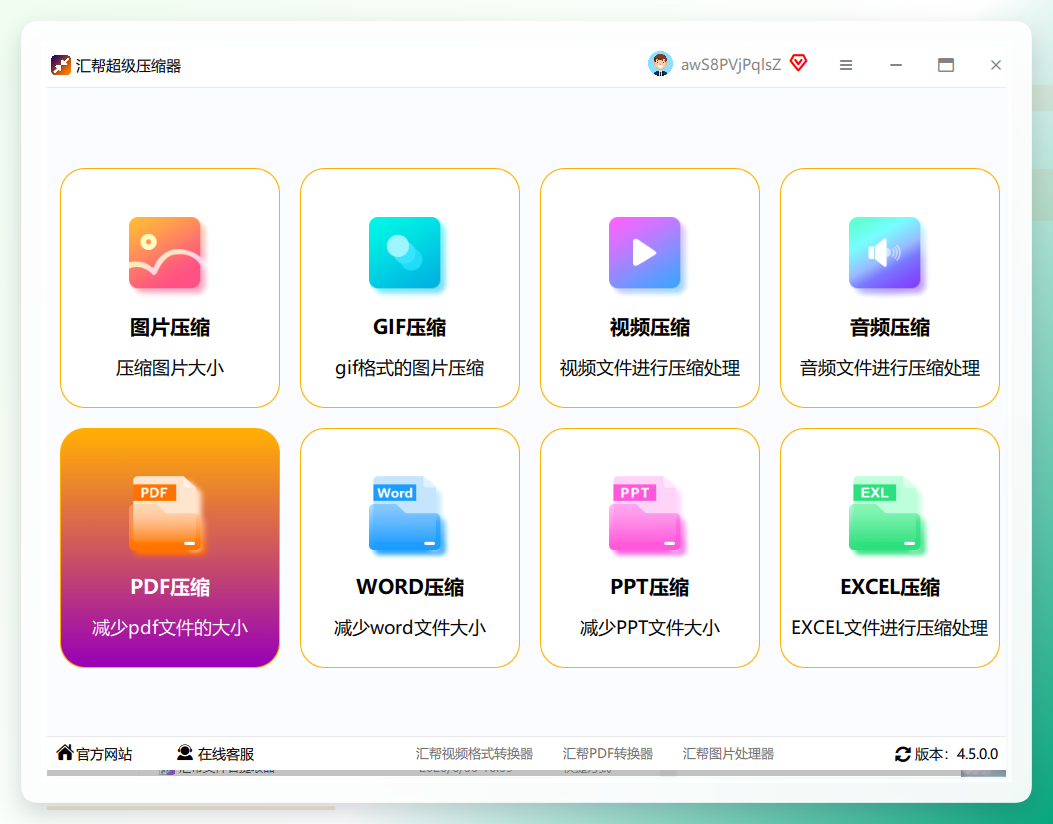Click the house icon beside 官方网站
The image size is (1053, 824).
(64, 752)
